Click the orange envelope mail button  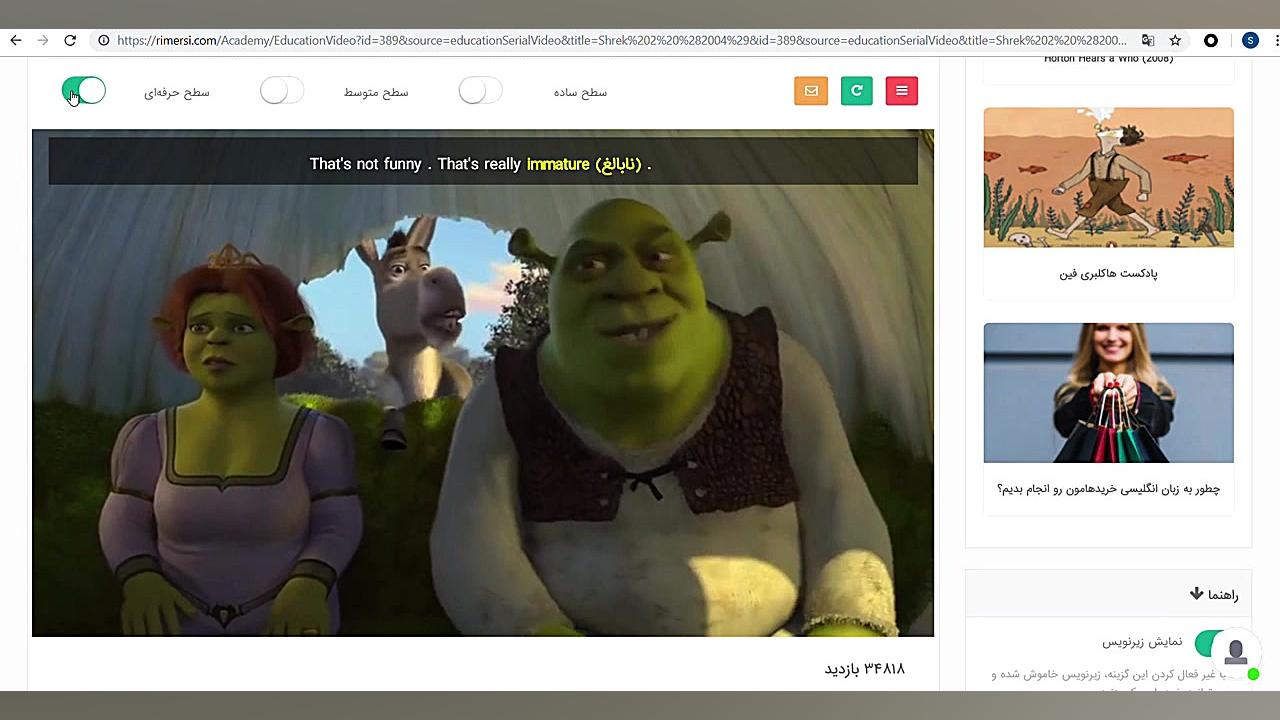click(x=811, y=91)
